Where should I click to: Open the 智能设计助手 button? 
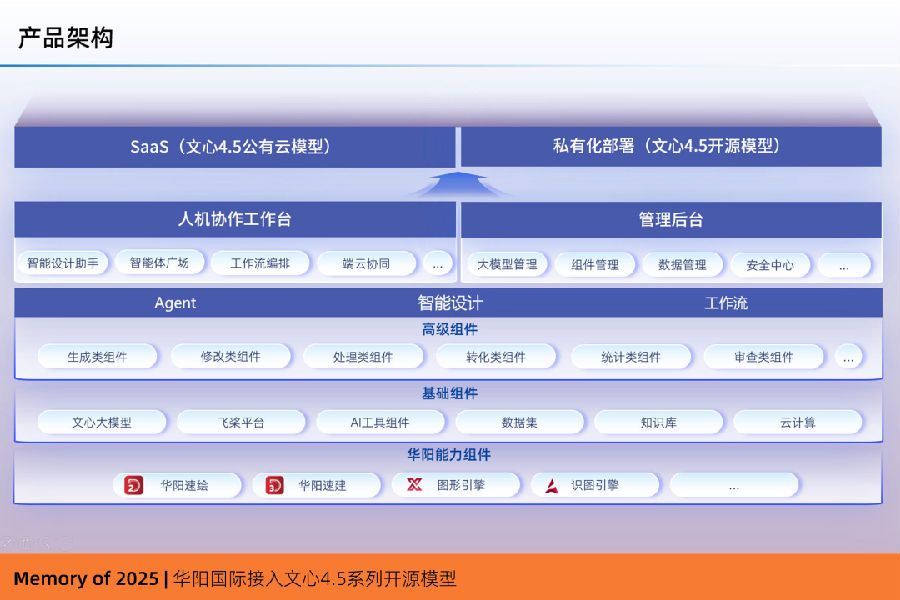point(62,264)
